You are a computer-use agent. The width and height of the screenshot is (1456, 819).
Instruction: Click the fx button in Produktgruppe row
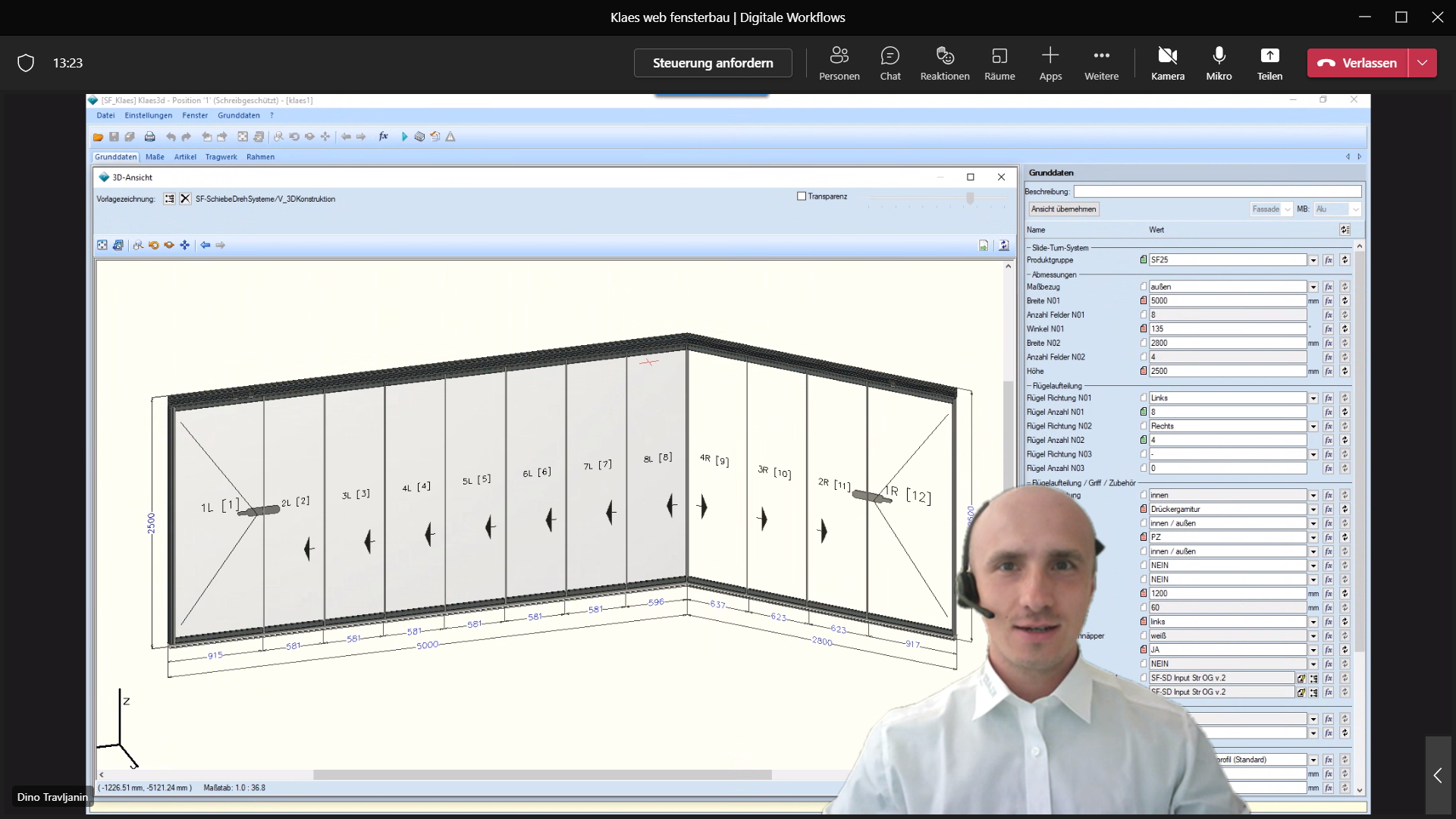pos(1329,260)
